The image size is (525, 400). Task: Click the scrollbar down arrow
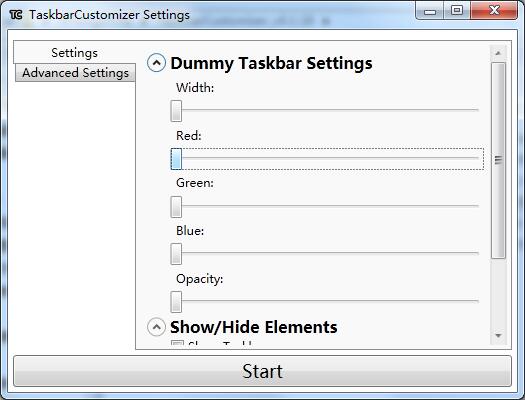(x=498, y=335)
